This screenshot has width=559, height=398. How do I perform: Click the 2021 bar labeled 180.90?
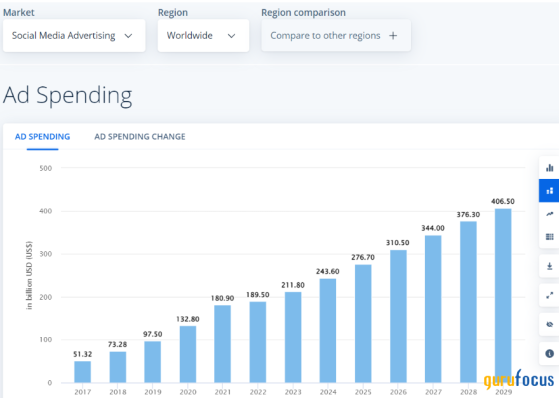pos(222,344)
